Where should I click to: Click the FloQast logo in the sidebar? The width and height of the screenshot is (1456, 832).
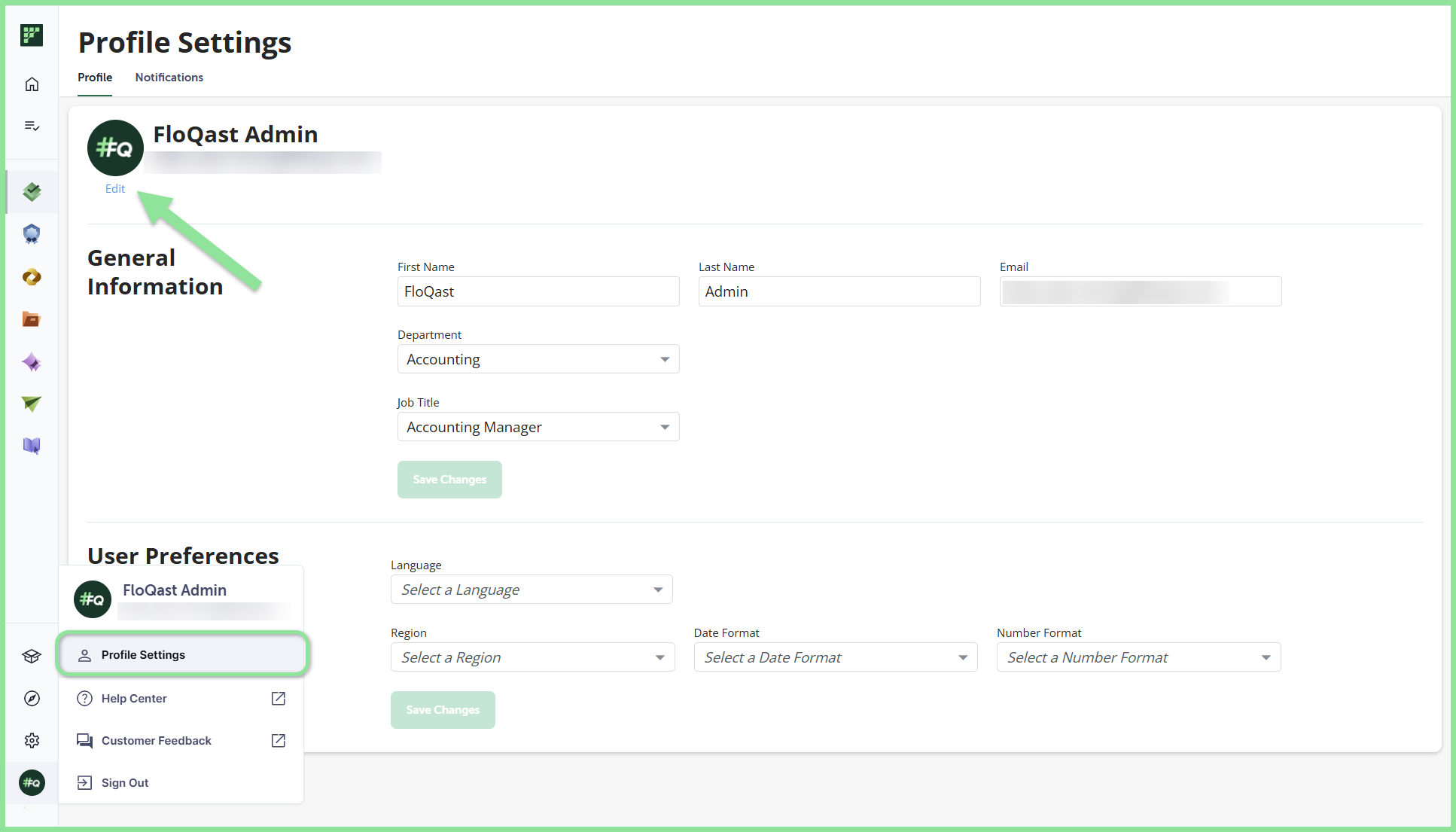(x=32, y=35)
